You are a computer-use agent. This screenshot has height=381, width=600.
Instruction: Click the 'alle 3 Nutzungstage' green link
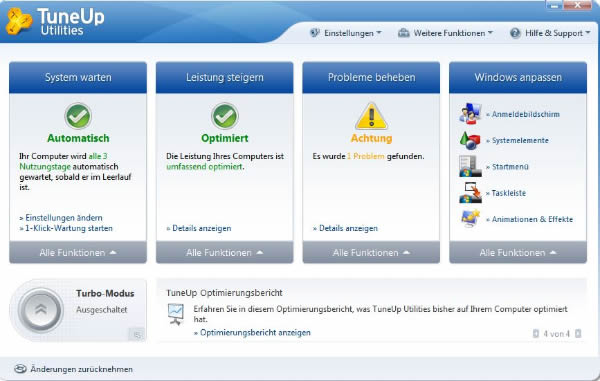pyautogui.click(x=63, y=161)
